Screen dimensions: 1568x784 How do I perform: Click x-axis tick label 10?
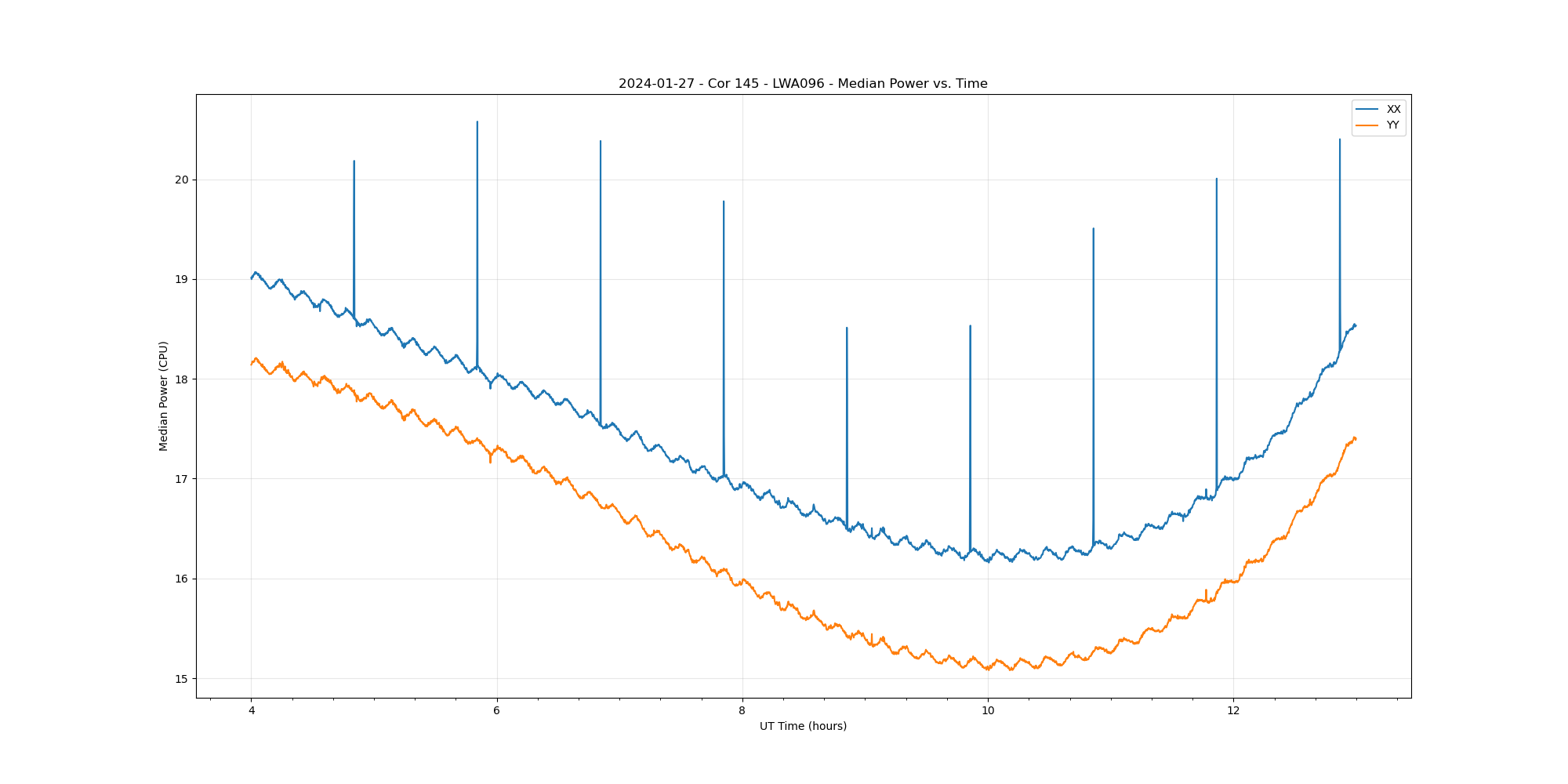[x=988, y=711]
